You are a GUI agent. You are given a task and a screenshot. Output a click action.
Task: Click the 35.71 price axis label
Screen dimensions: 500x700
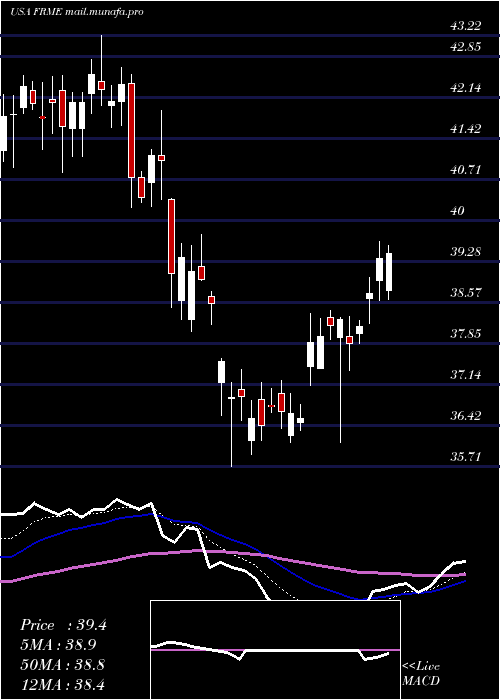[466, 457]
